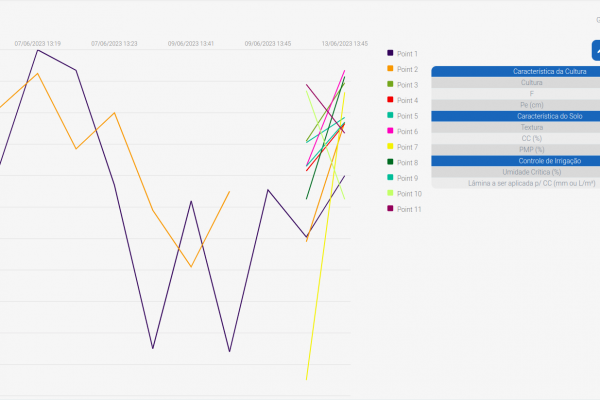Click the Point 10 legend color swatch
Screen dimensions: 600x400
pos(390,193)
